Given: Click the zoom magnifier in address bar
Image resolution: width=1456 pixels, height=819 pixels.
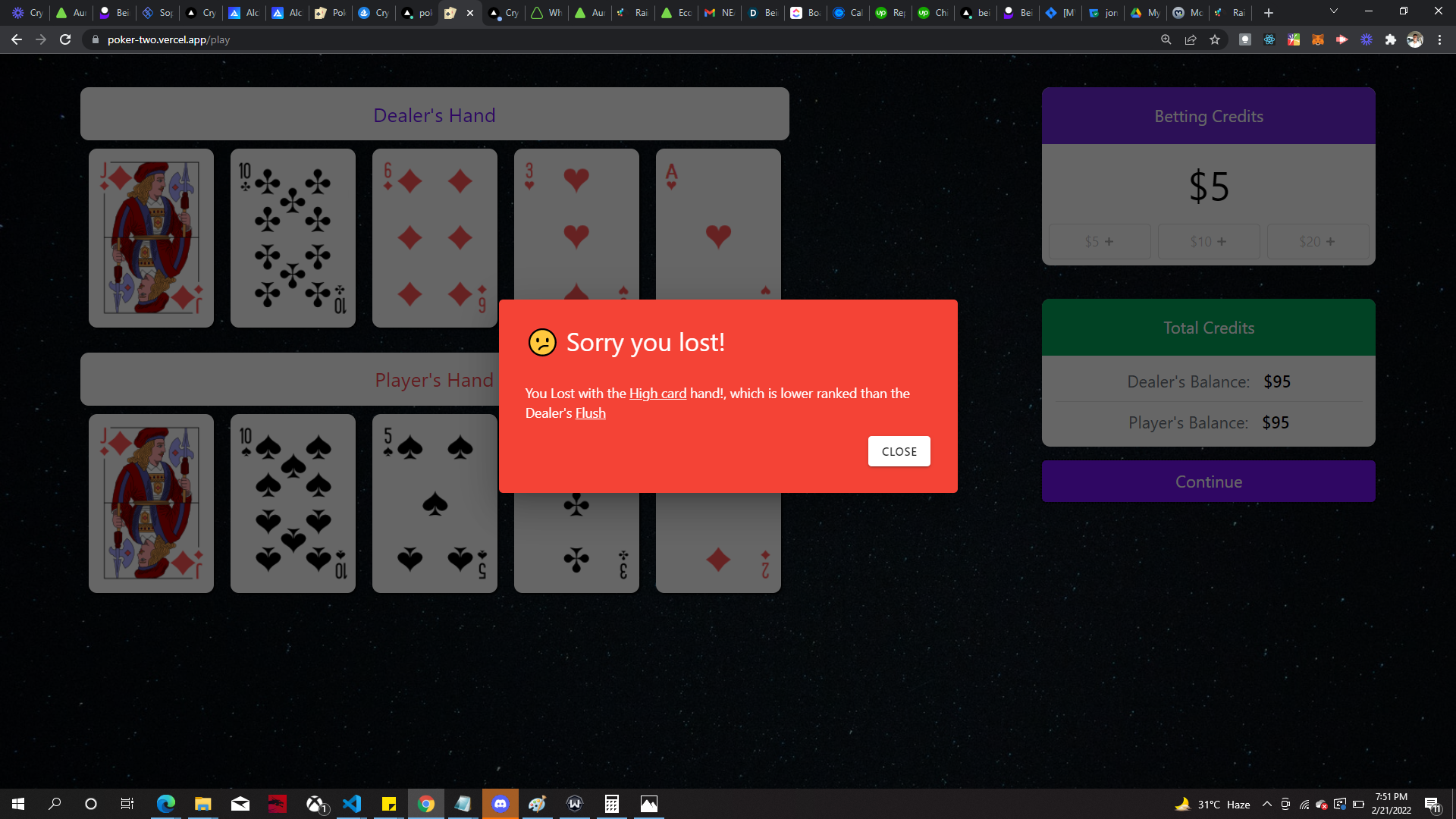Looking at the screenshot, I should coord(1166,39).
